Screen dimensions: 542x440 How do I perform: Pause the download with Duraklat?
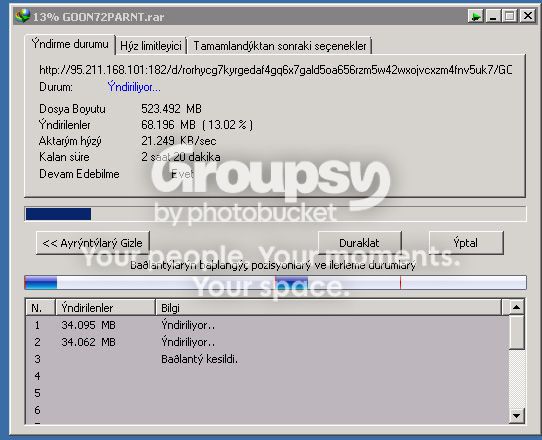click(359, 243)
